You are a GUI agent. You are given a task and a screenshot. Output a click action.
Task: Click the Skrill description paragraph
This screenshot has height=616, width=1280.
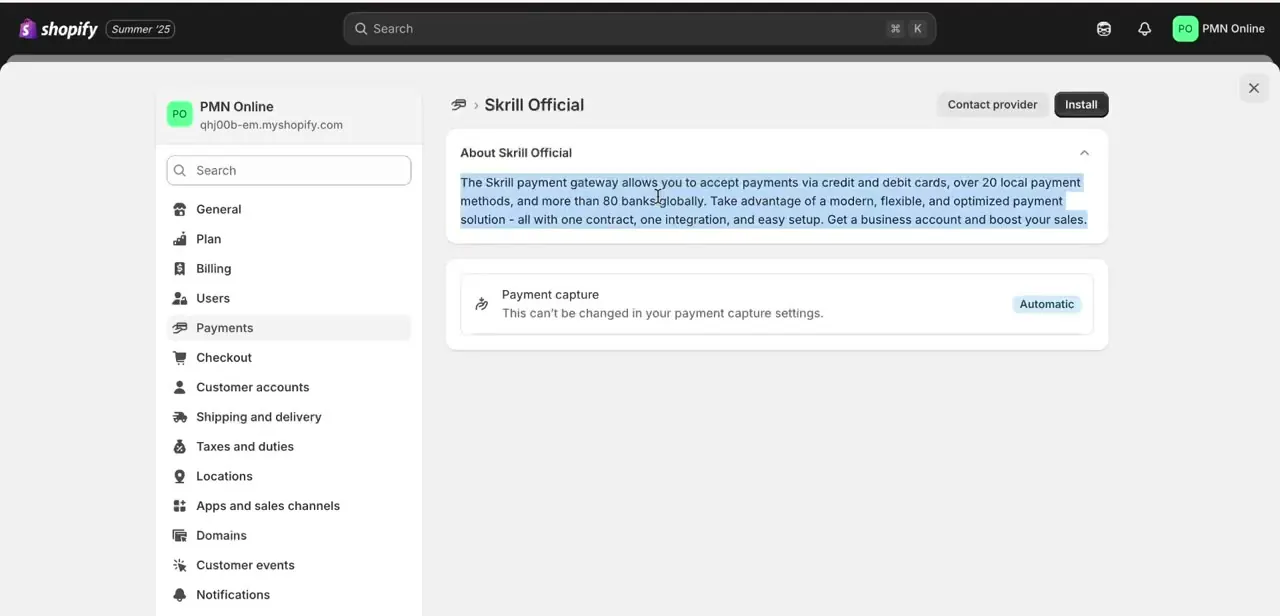click(774, 201)
